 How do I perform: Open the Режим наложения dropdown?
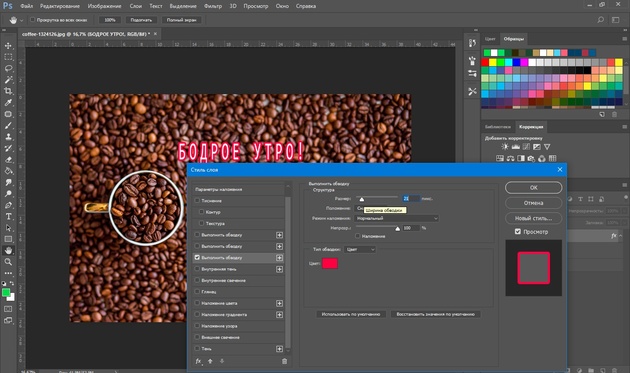coord(396,218)
